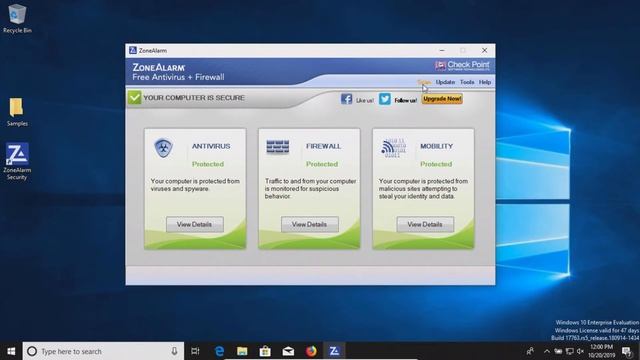Click View Details under Mobility
The height and width of the screenshot is (360, 640).
pos(425,224)
